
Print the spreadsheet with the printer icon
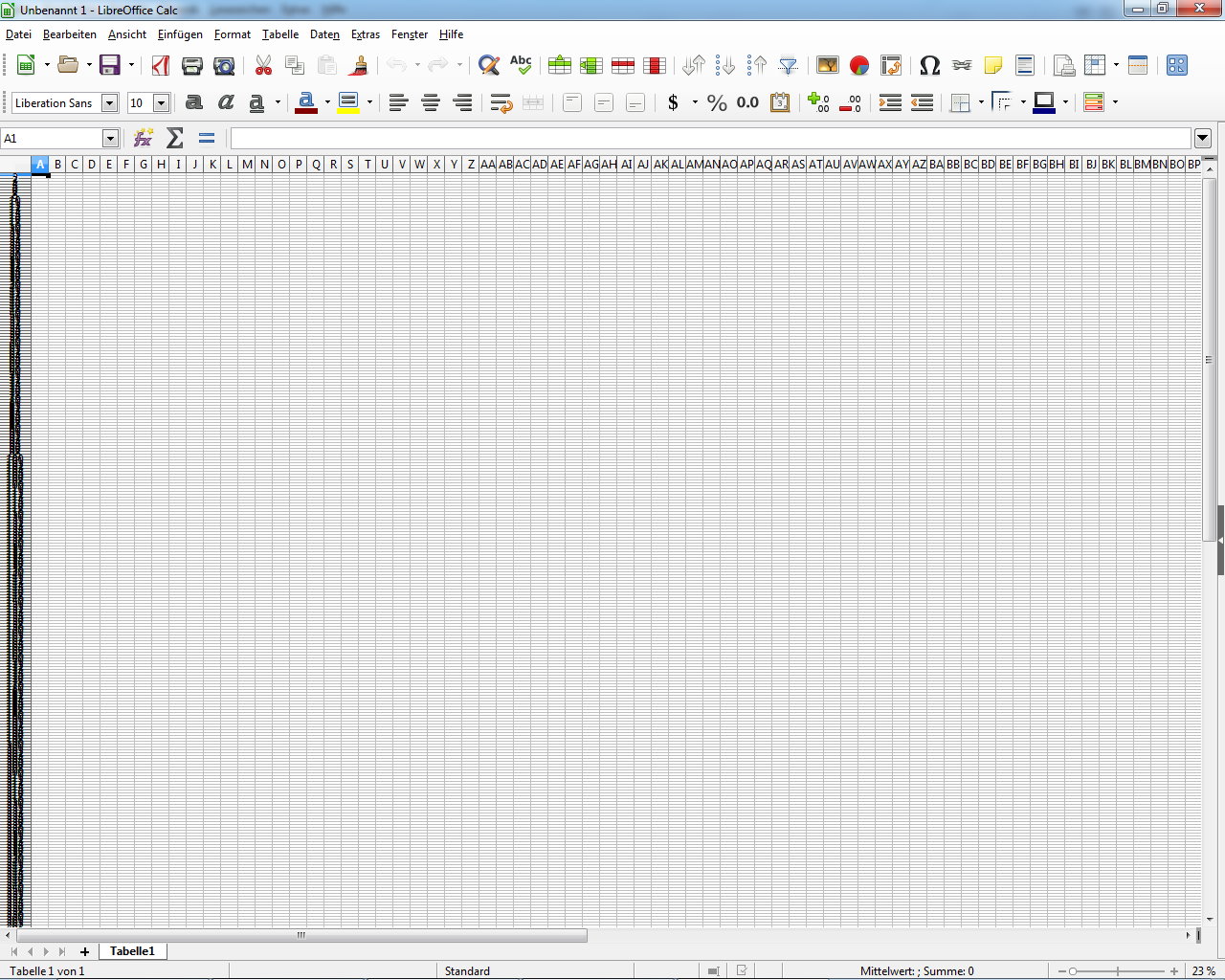192,65
